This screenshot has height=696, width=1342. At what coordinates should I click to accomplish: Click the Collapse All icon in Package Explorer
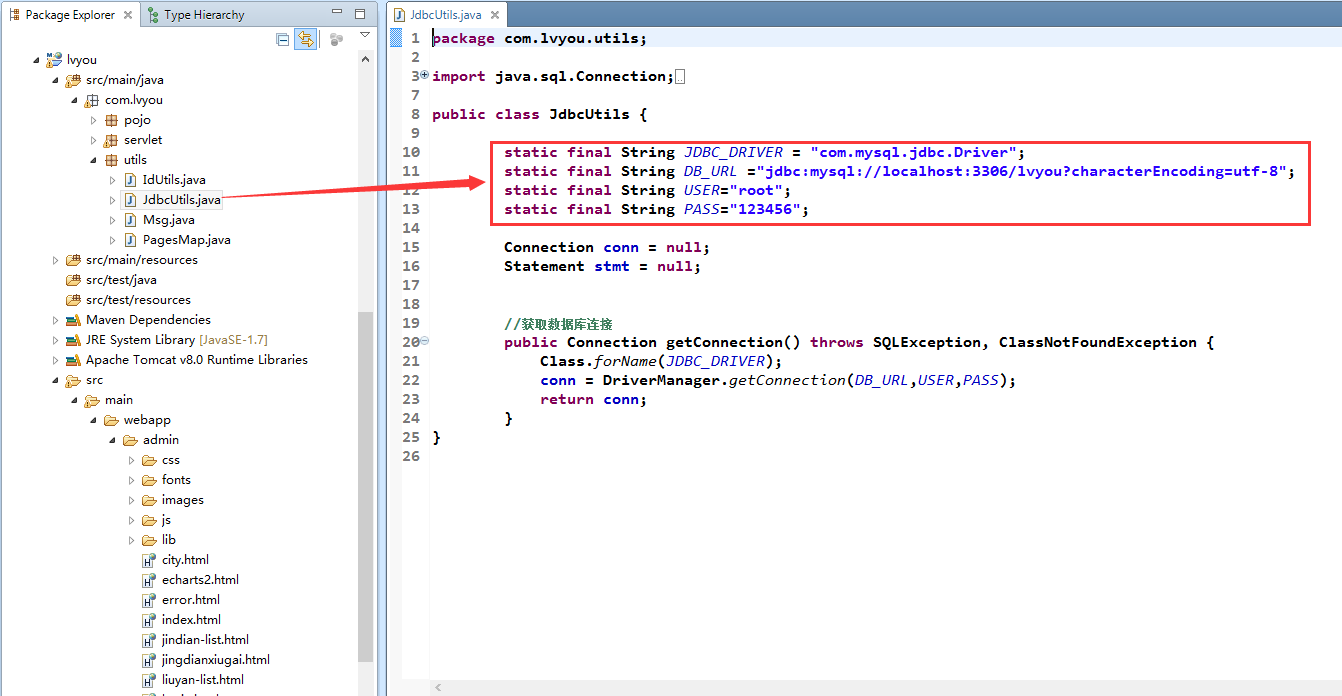point(283,39)
